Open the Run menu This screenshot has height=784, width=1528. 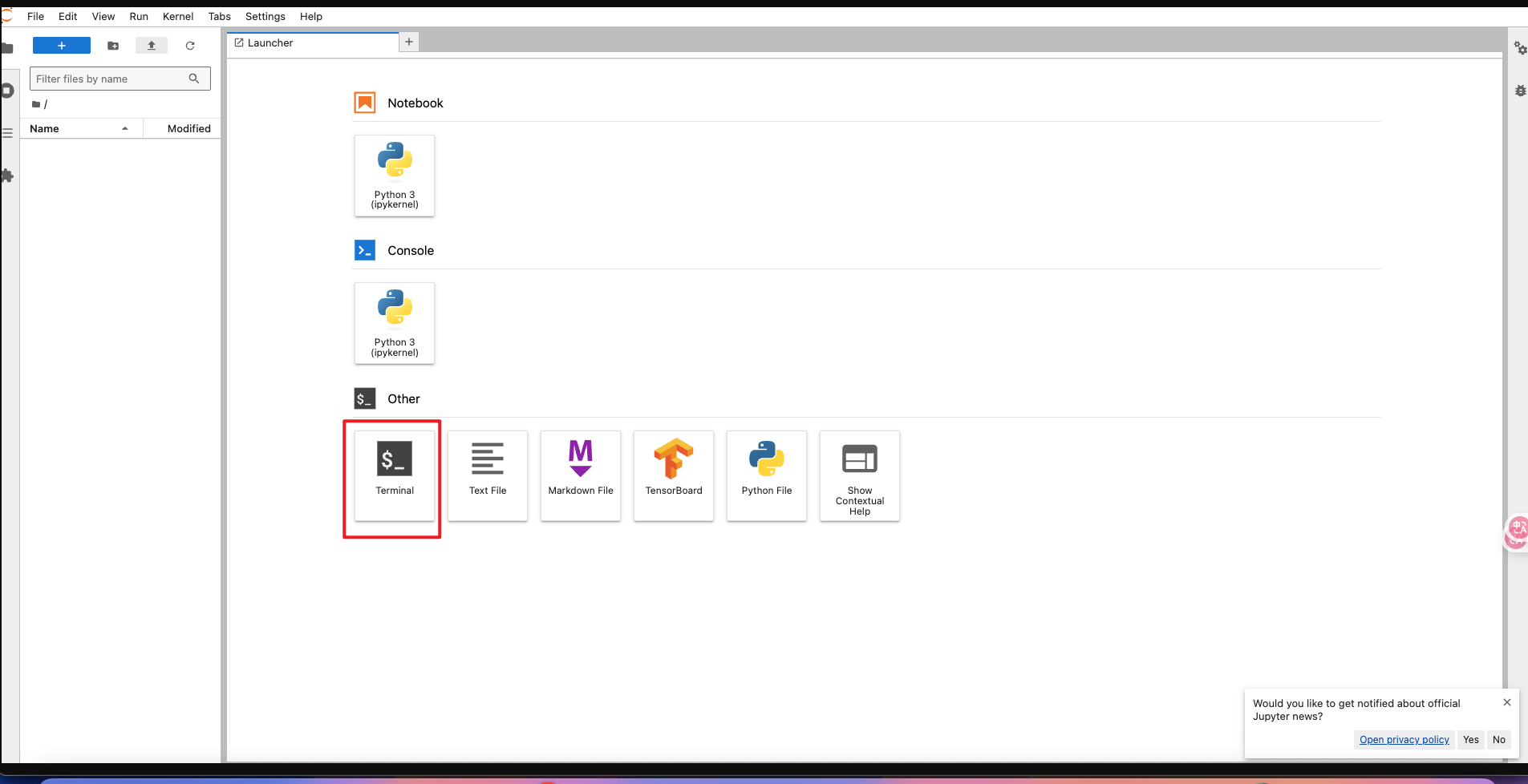(x=139, y=16)
